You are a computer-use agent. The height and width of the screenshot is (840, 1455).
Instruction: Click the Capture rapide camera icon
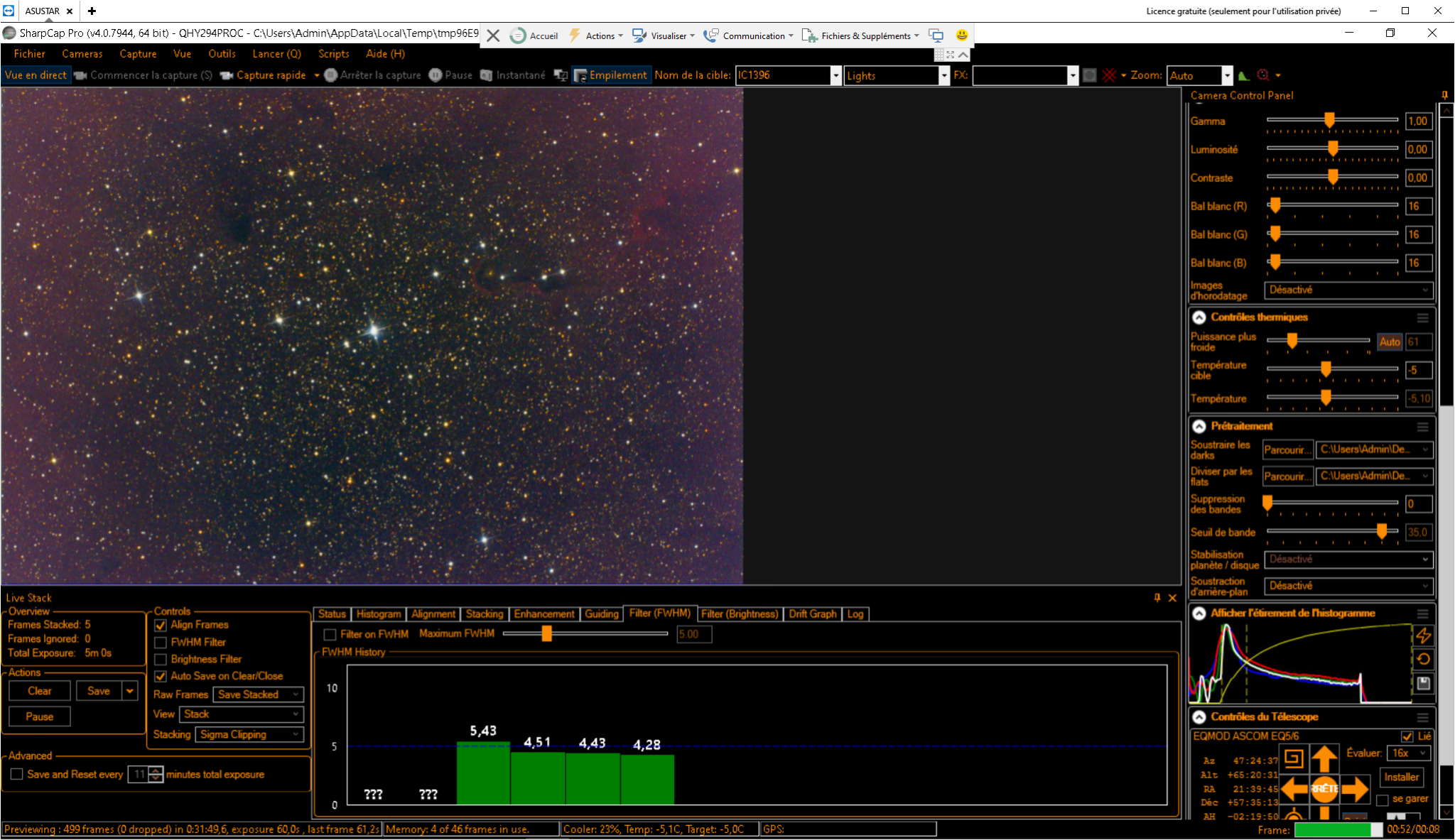point(227,75)
